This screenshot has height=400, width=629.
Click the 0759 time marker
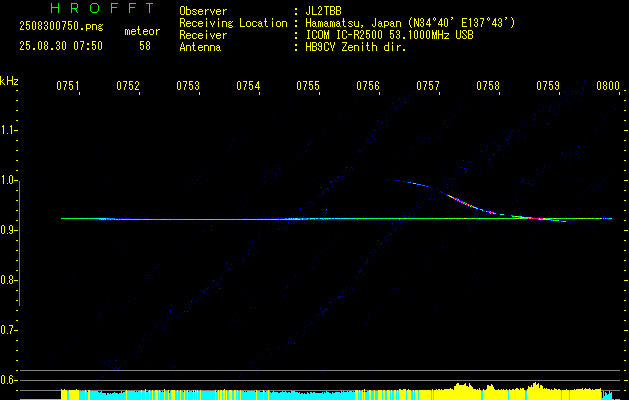(548, 86)
